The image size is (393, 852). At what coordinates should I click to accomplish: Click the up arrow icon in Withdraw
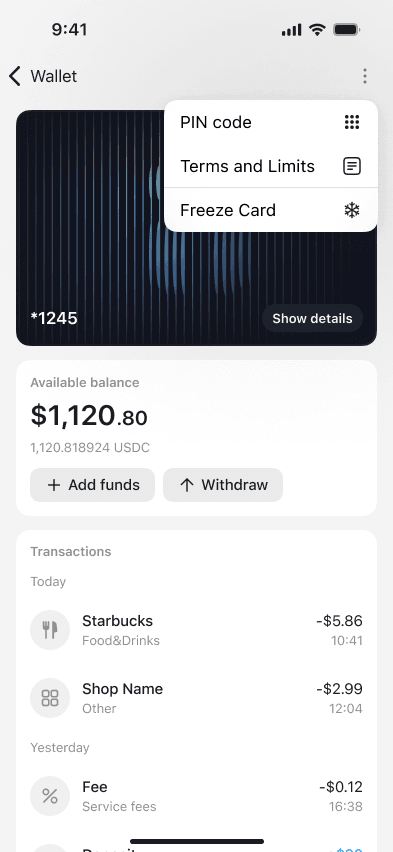coord(186,485)
